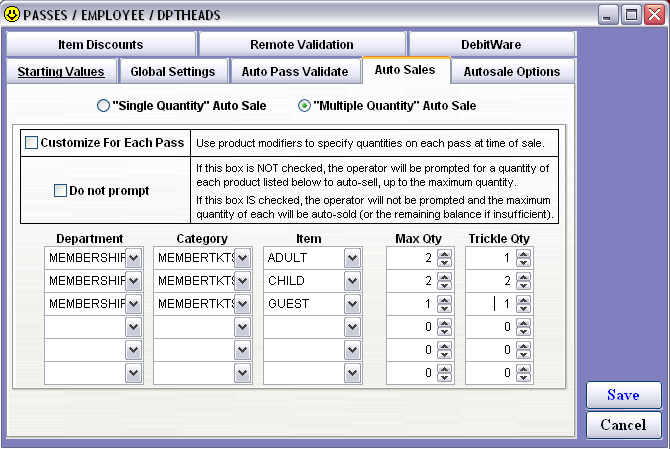The image size is (670, 449).
Task: Open last row empty Category dropdown
Action: click(x=243, y=373)
